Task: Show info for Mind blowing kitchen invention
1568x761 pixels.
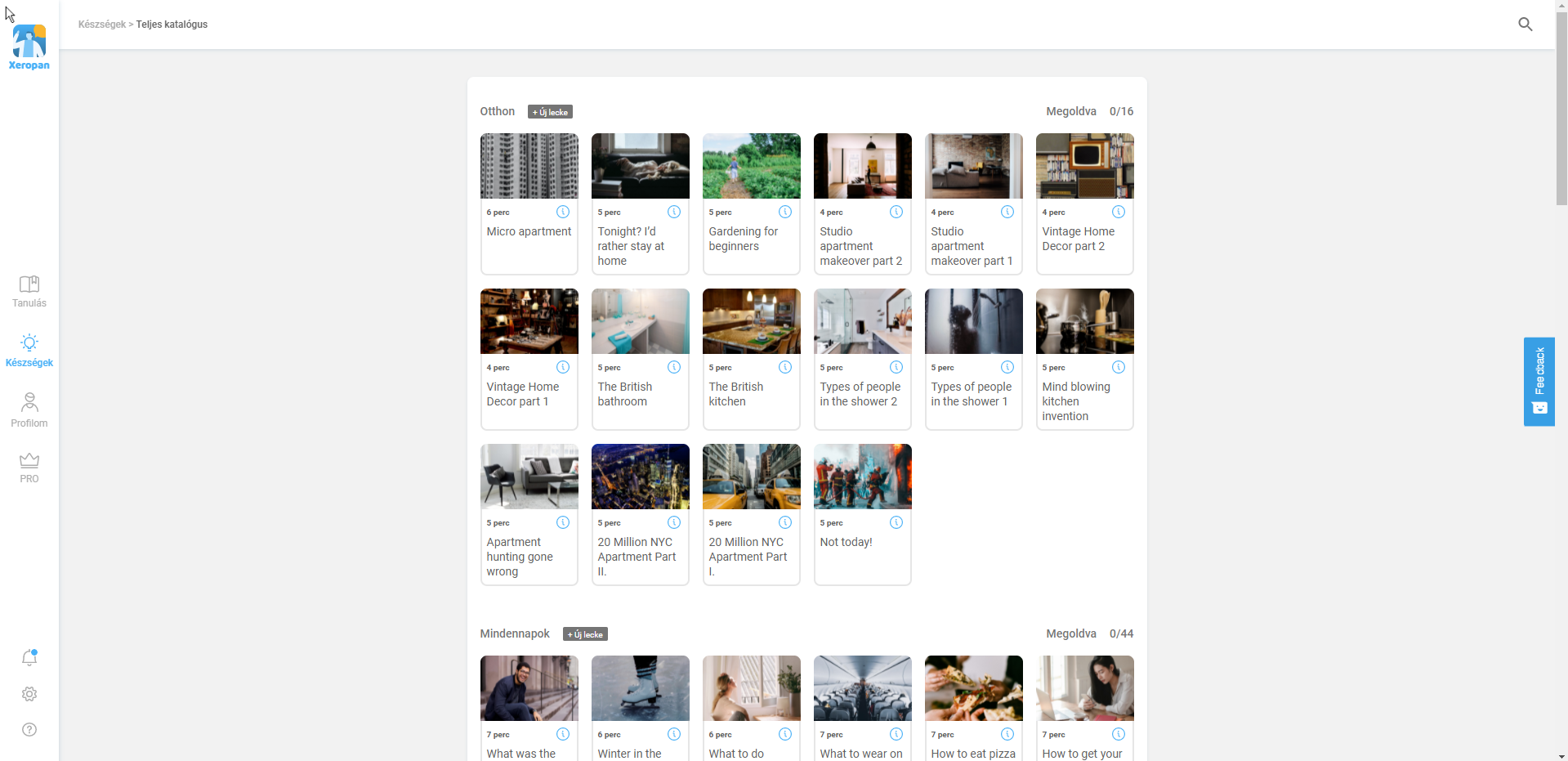Action: click(x=1119, y=367)
